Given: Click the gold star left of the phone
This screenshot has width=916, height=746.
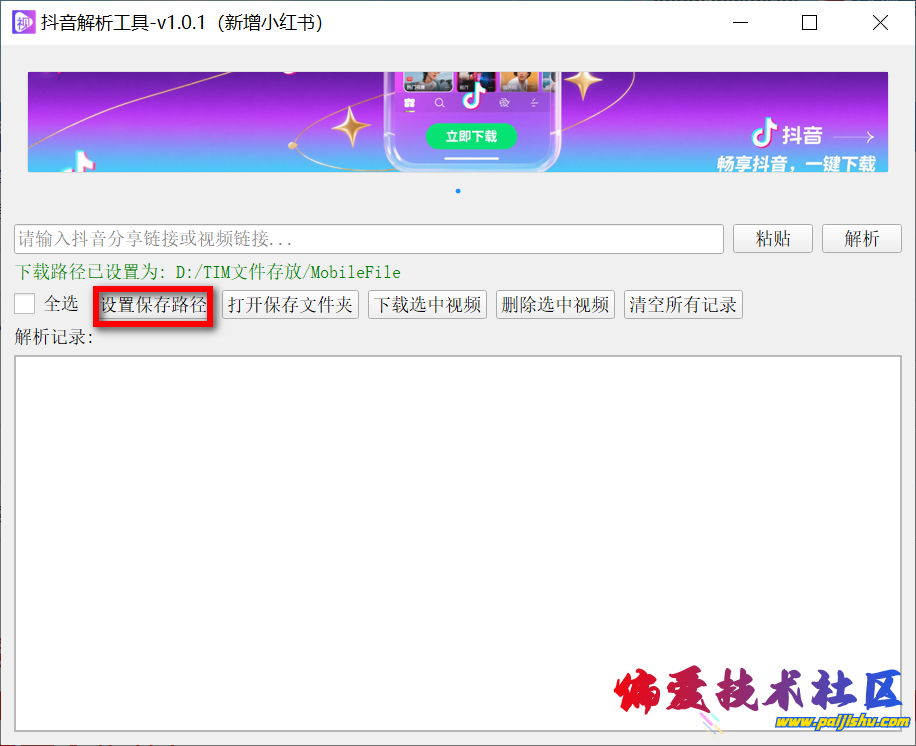Looking at the screenshot, I should [x=351, y=127].
